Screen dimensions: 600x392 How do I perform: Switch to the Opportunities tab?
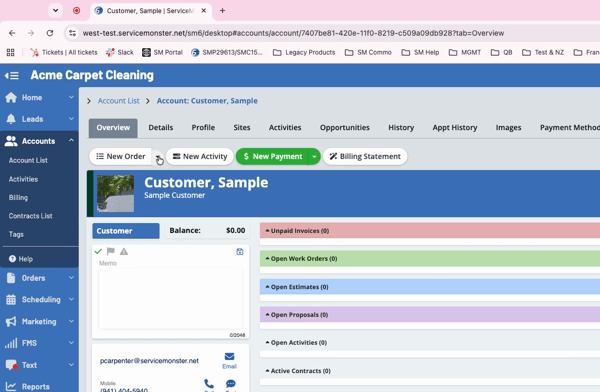coord(345,127)
